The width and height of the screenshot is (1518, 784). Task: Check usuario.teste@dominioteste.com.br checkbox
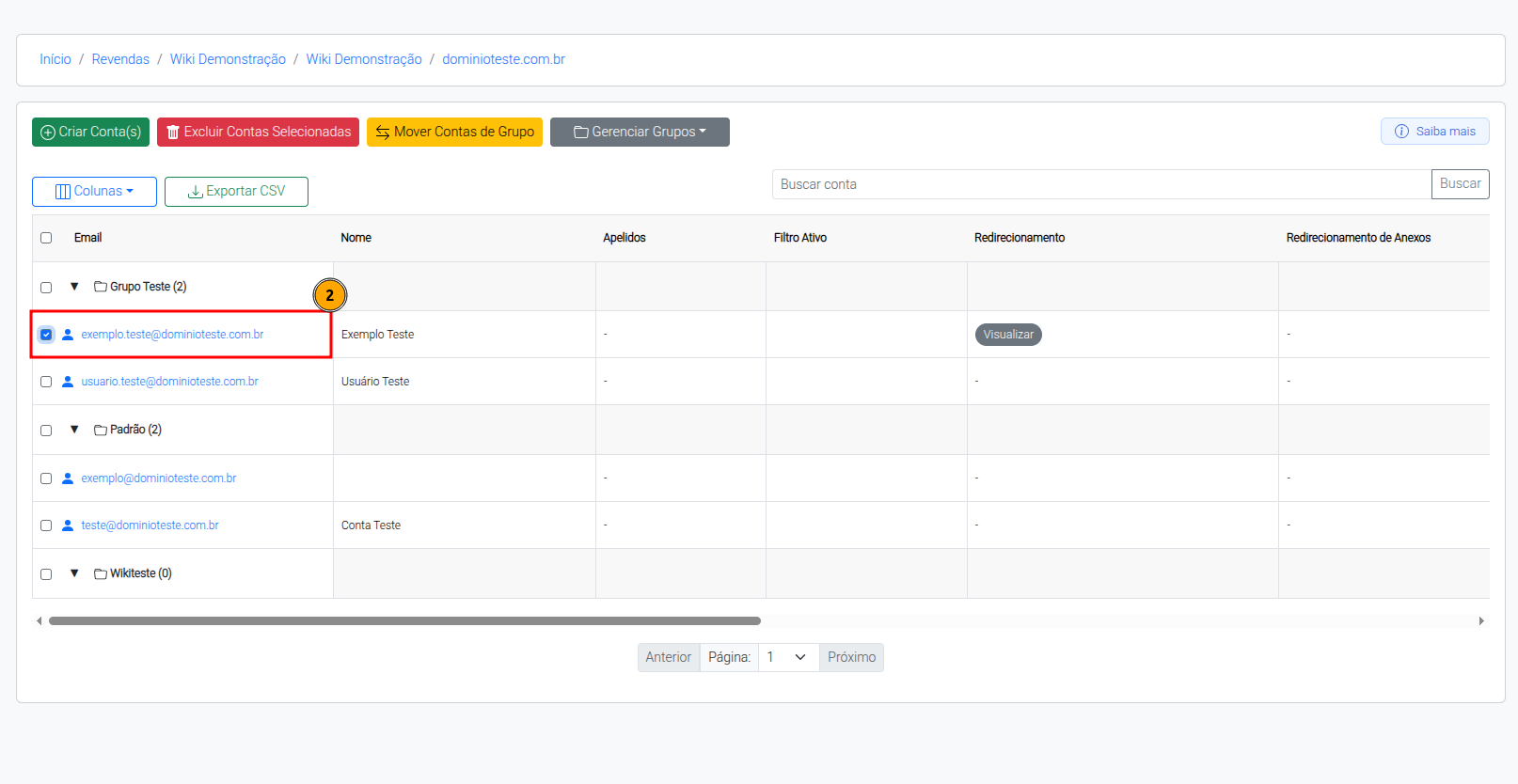pos(46,382)
